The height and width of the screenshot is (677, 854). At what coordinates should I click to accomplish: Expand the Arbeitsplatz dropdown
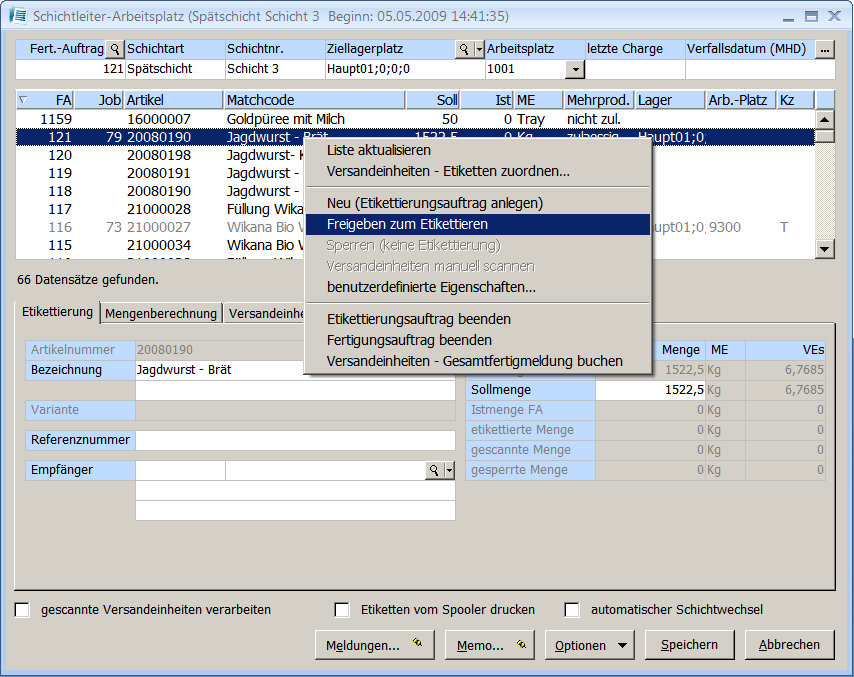point(574,69)
